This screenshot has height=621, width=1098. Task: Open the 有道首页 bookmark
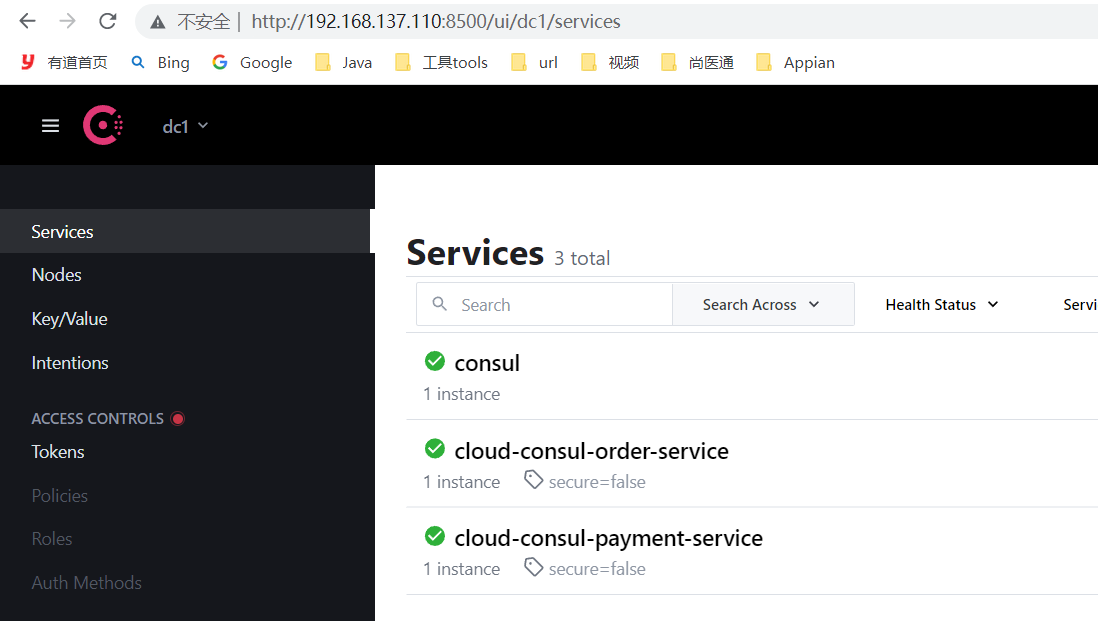(x=64, y=62)
